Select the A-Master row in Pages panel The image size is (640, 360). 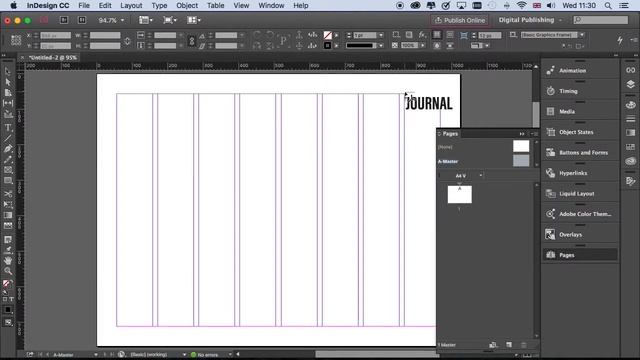tap(484, 161)
